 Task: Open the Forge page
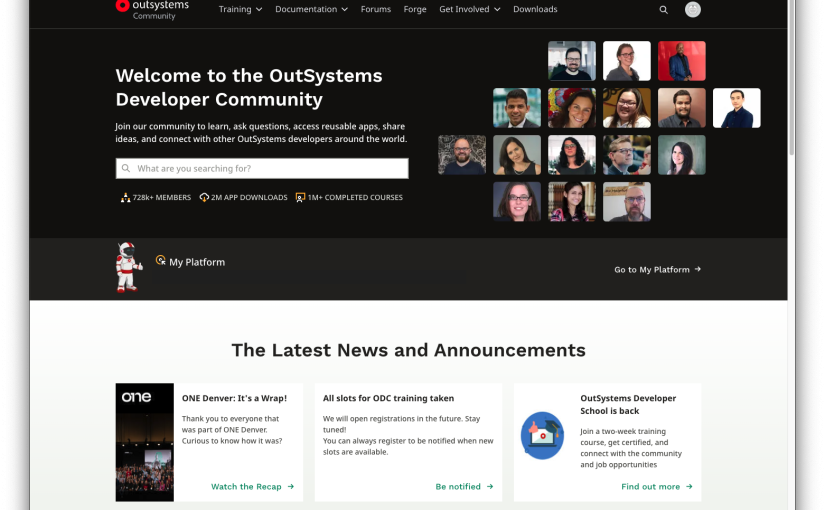pos(415,9)
